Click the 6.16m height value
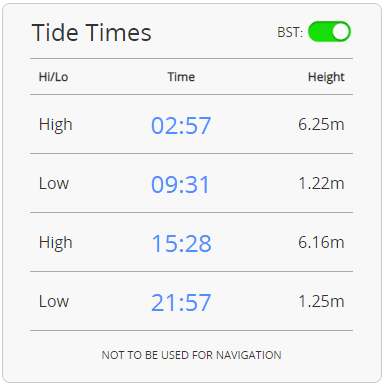The width and height of the screenshot is (385, 386). (x=321, y=242)
